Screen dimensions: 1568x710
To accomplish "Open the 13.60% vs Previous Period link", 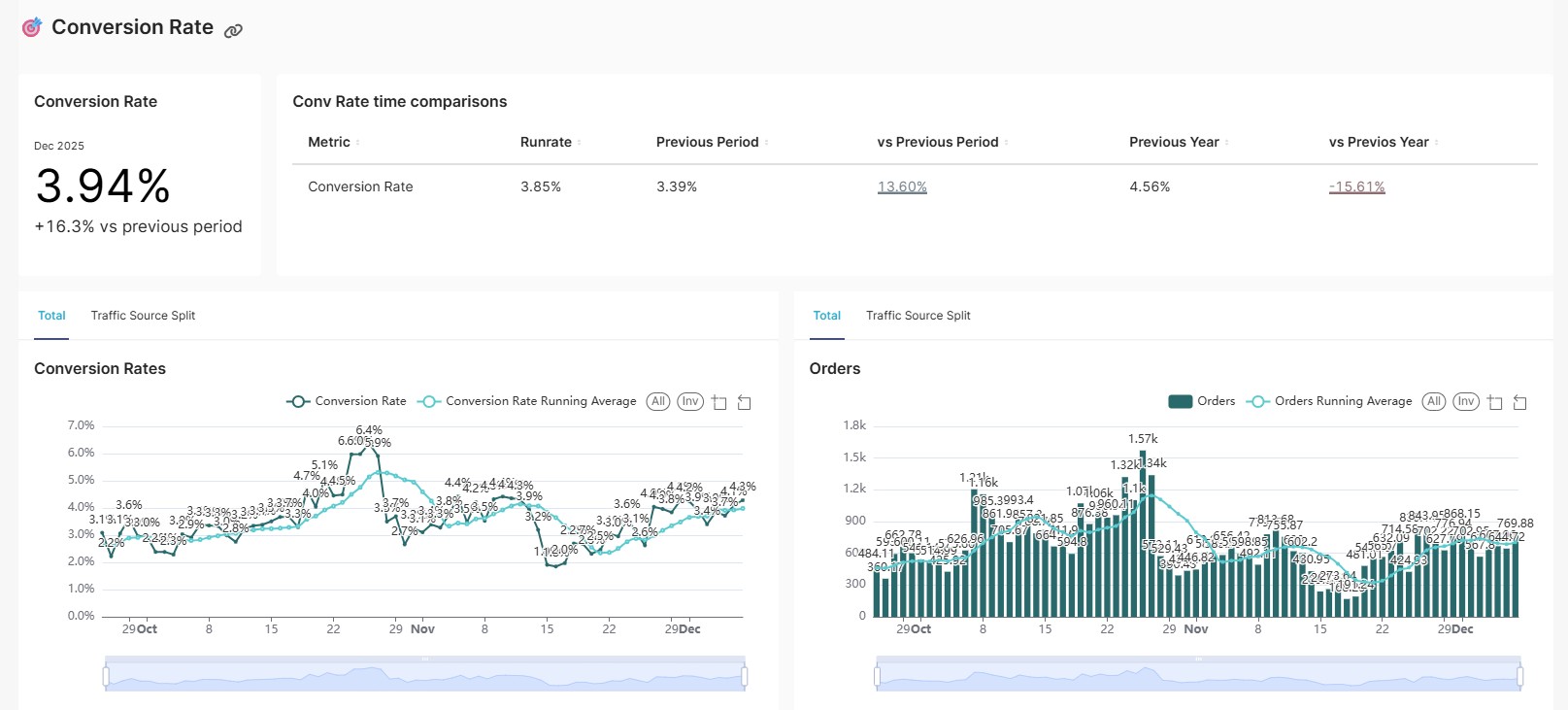I will pyautogui.click(x=902, y=186).
